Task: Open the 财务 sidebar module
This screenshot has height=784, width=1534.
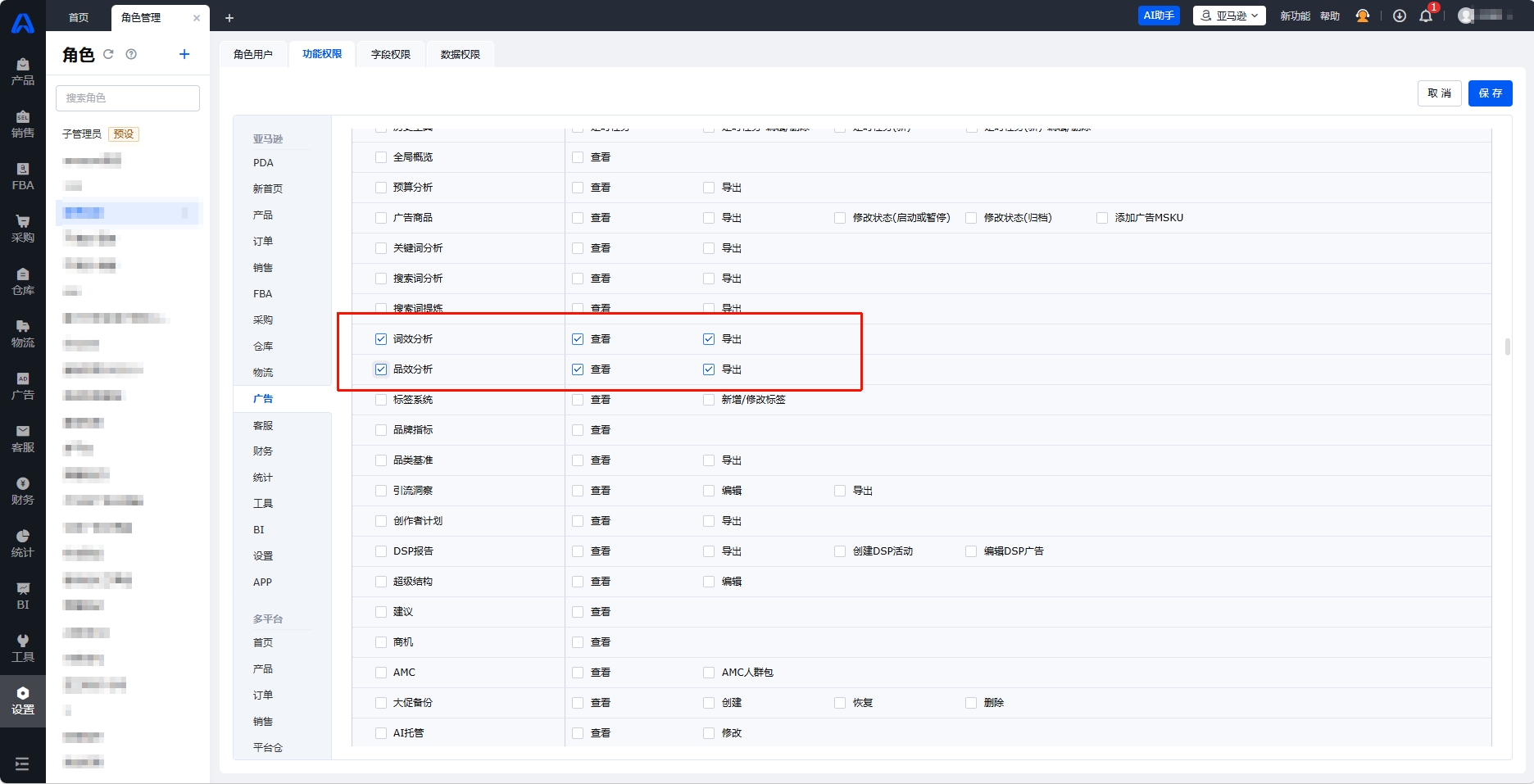Action: [x=23, y=492]
